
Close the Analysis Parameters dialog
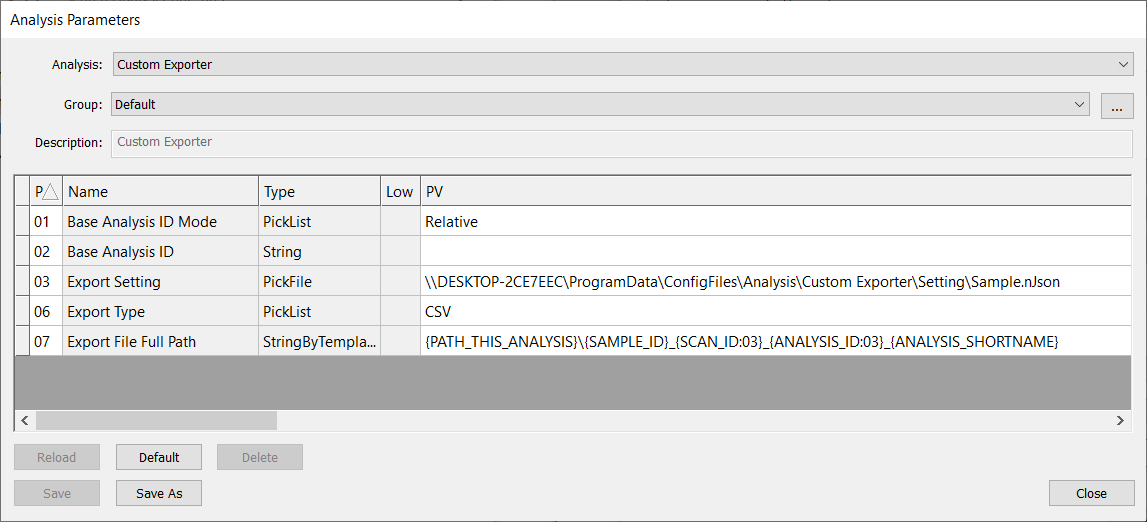(1091, 493)
